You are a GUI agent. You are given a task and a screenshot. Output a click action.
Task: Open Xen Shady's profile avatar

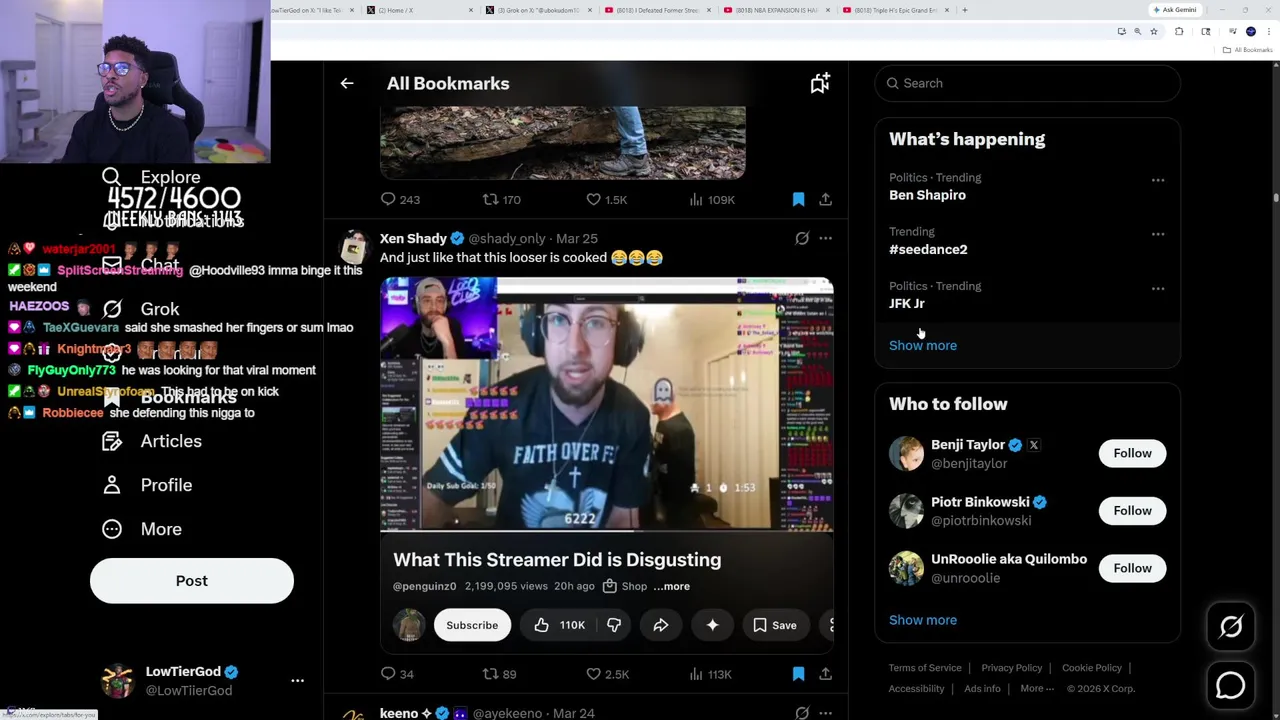pos(354,247)
